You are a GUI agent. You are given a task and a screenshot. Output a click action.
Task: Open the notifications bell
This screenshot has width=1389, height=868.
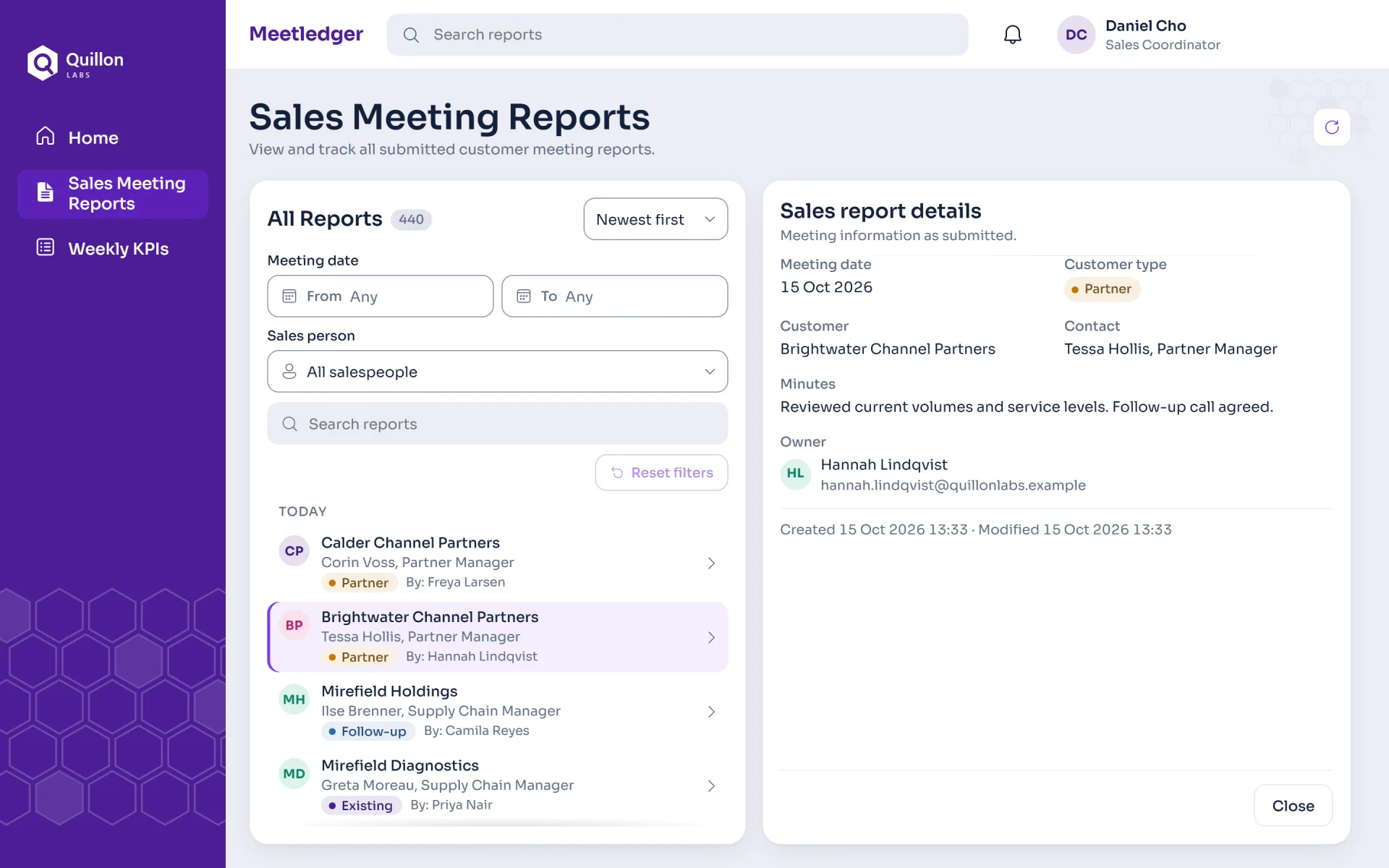(1012, 35)
